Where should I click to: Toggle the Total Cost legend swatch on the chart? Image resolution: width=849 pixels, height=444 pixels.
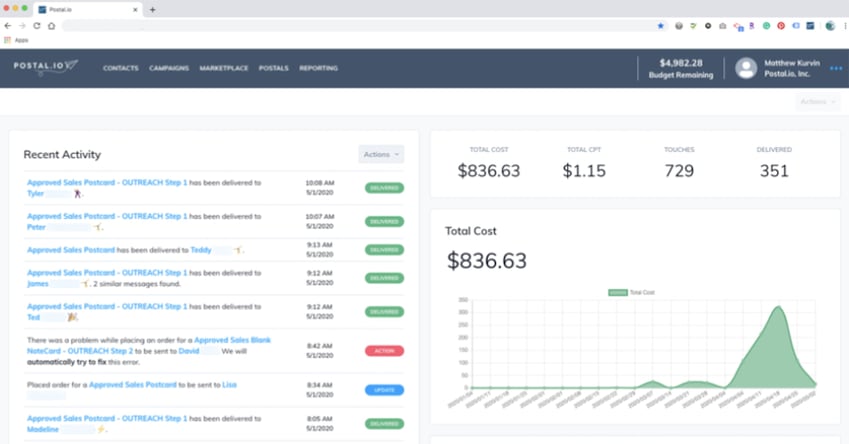618,292
